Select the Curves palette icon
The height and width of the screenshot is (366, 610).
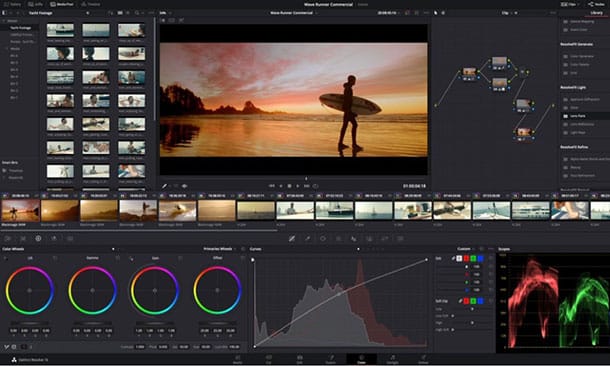point(292,238)
